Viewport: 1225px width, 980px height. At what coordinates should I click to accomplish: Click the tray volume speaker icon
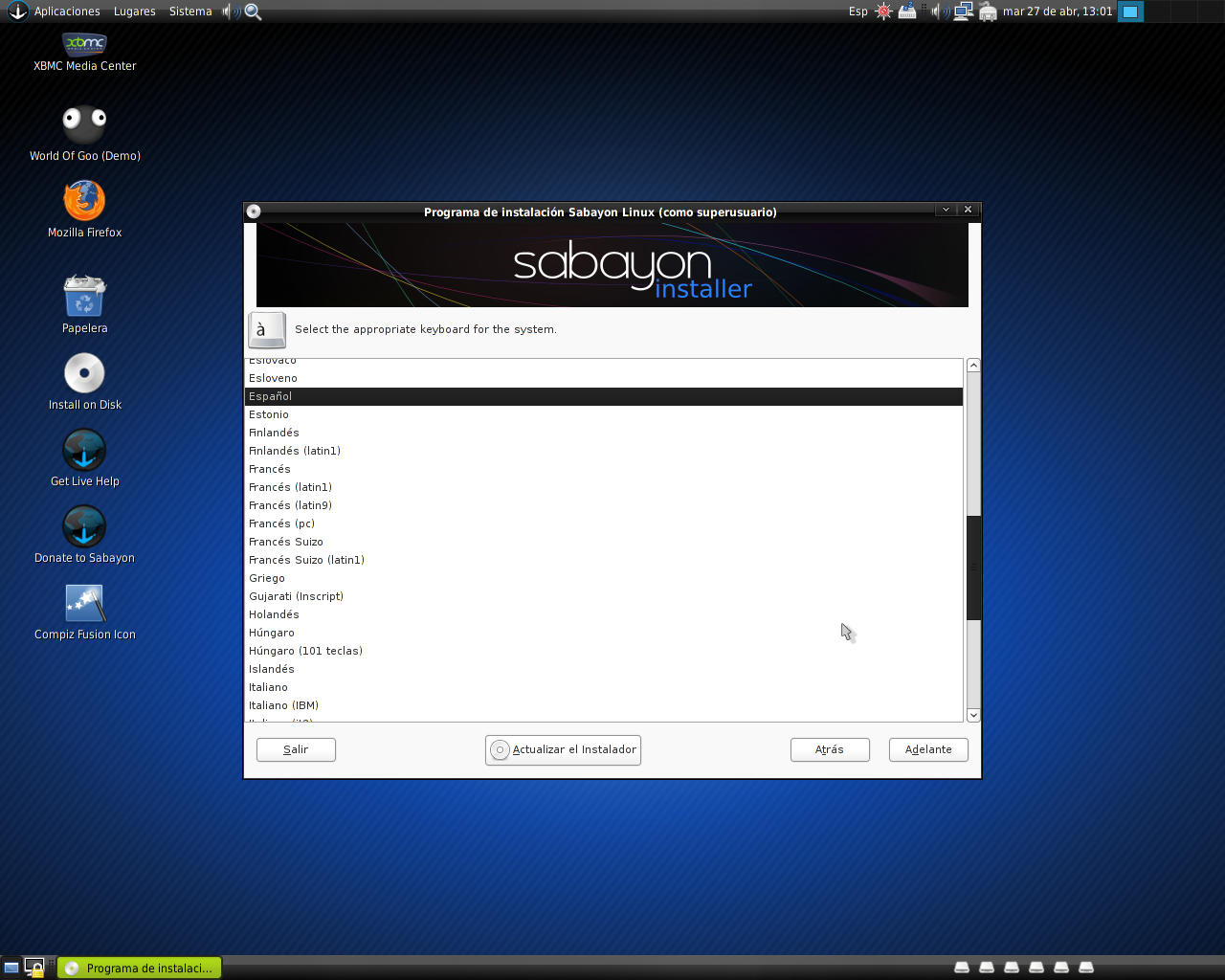click(940, 11)
